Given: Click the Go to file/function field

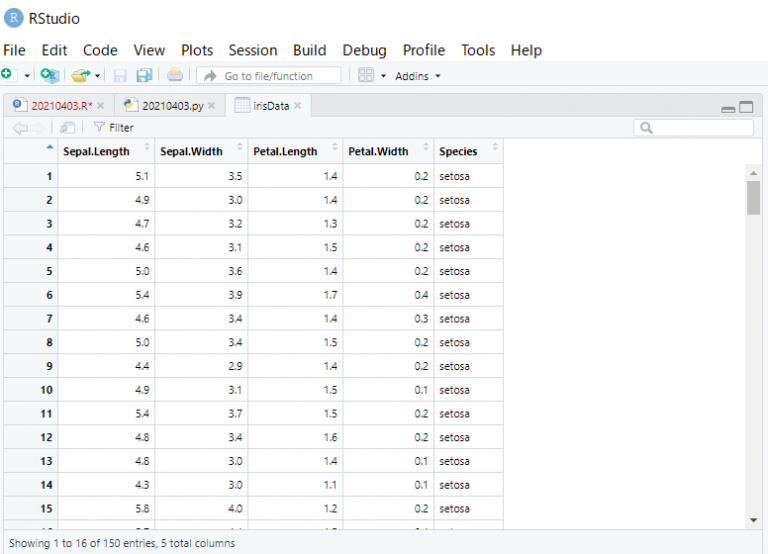Looking at the screenshot, I should (268, 76).
